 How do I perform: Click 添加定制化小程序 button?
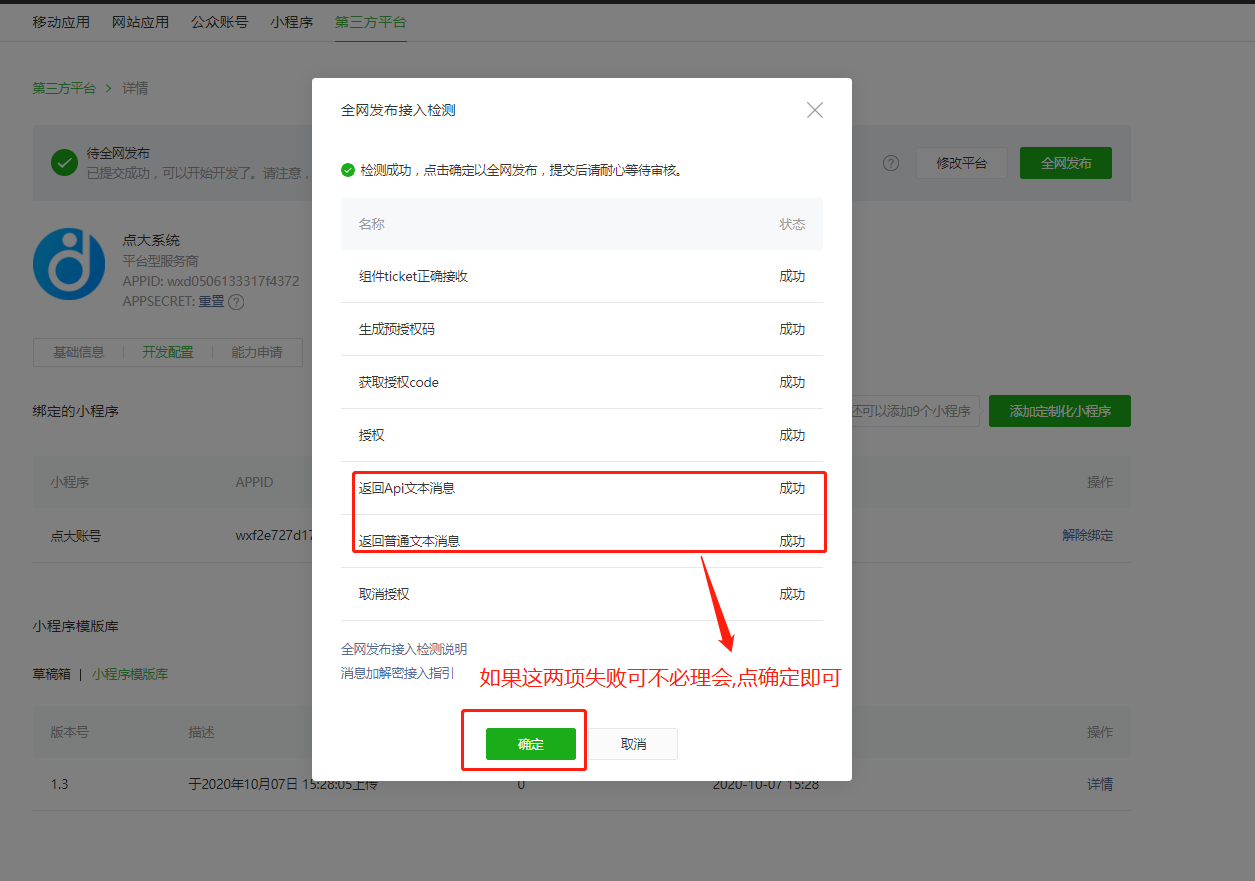coord(1060,411)
